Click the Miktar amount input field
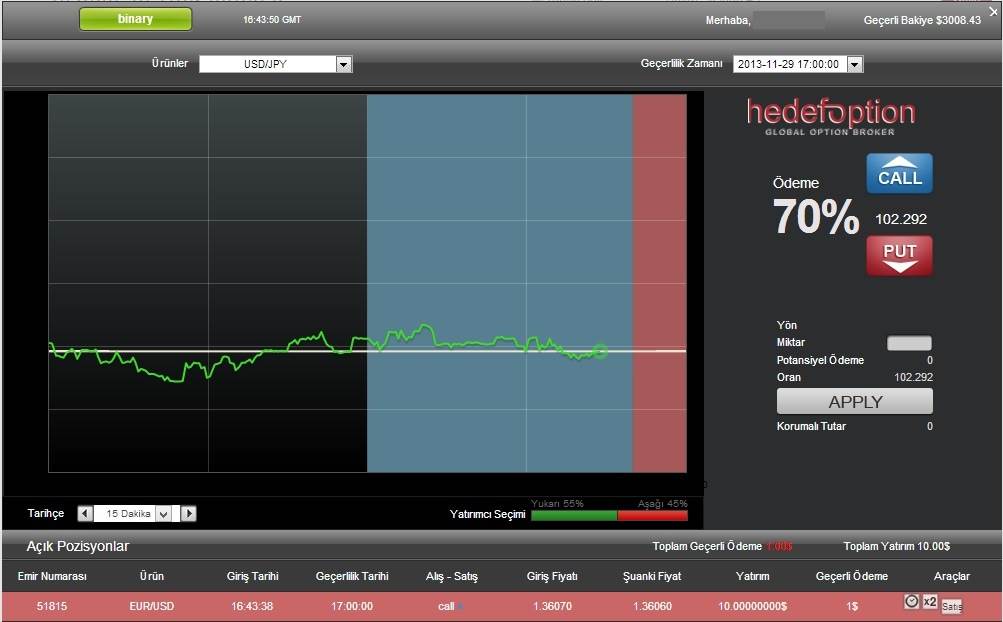This screenshot has width=1003, height=622. 909,343
